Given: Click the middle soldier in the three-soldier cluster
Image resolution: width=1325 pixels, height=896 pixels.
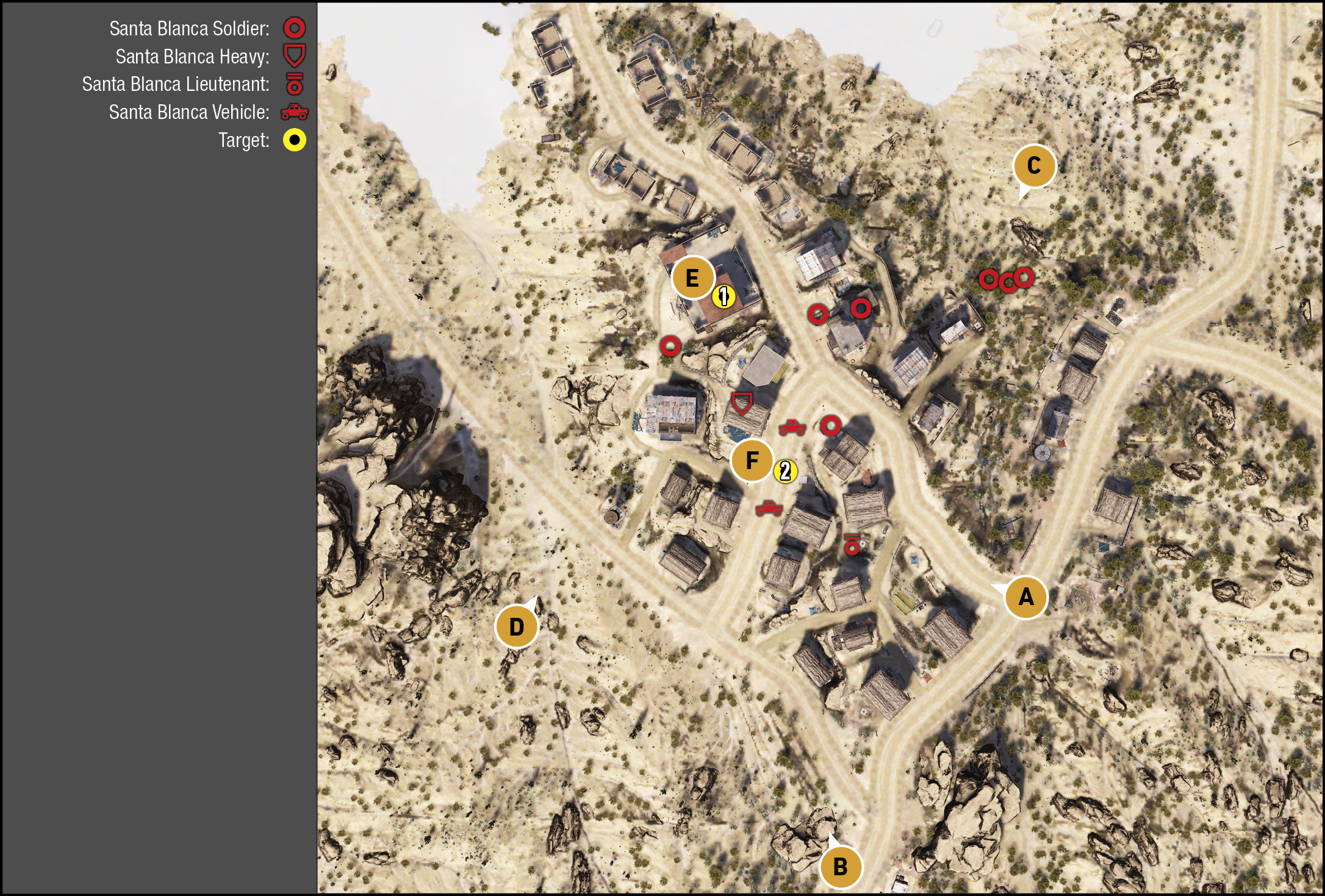Looking at the screenshot, I should [x=1008, y=282].
